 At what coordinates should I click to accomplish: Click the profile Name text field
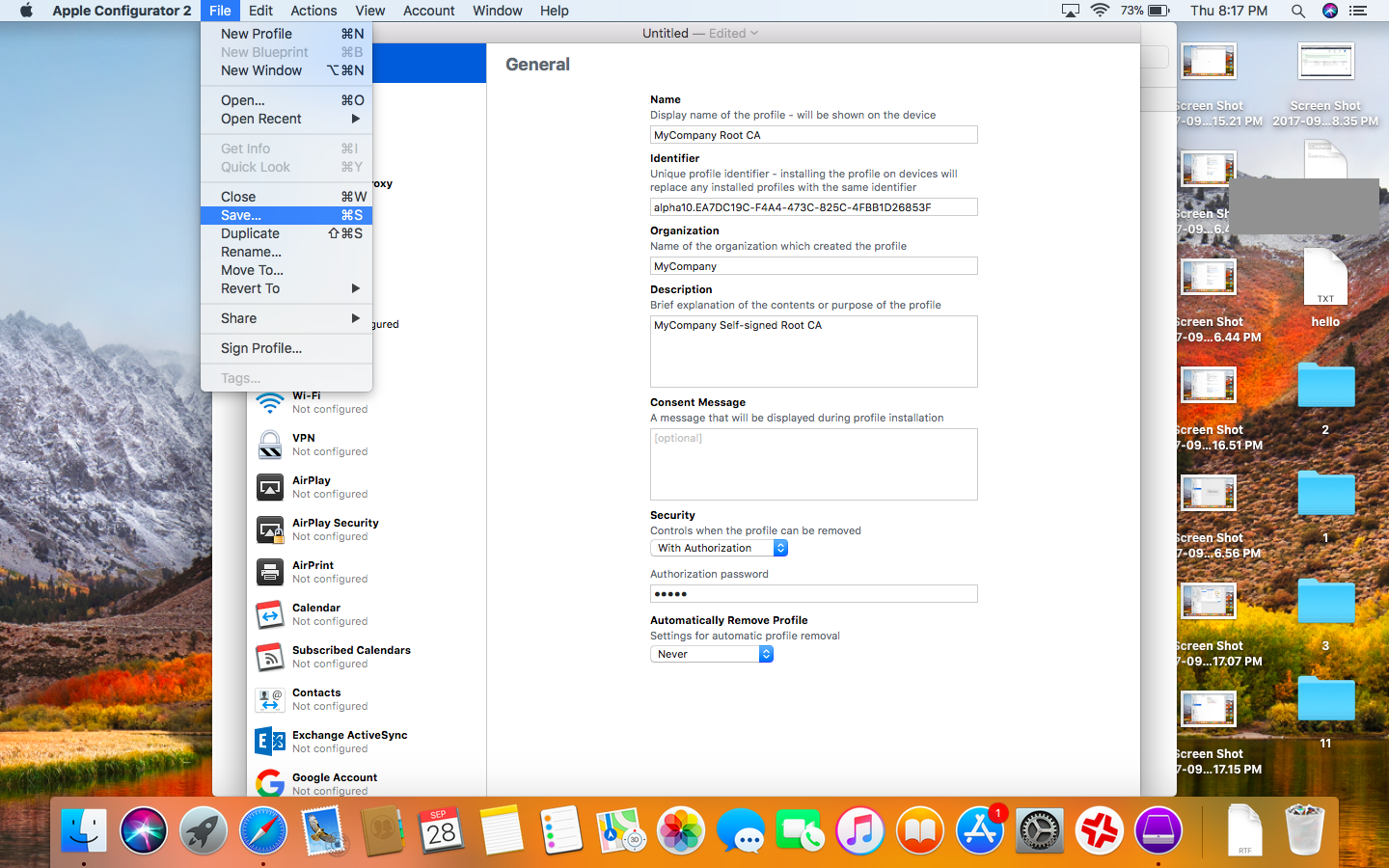[x=814, y=135]
